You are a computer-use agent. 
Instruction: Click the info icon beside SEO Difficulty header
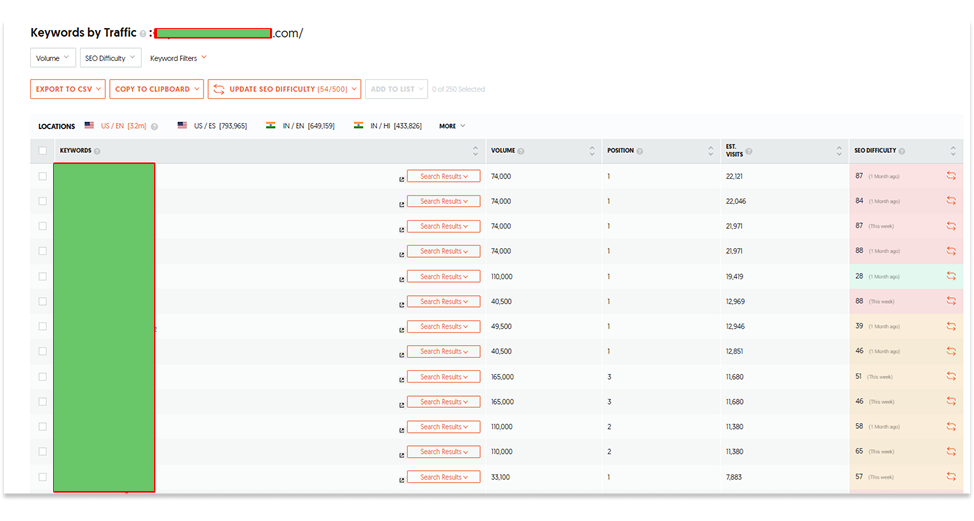point(902,151)
